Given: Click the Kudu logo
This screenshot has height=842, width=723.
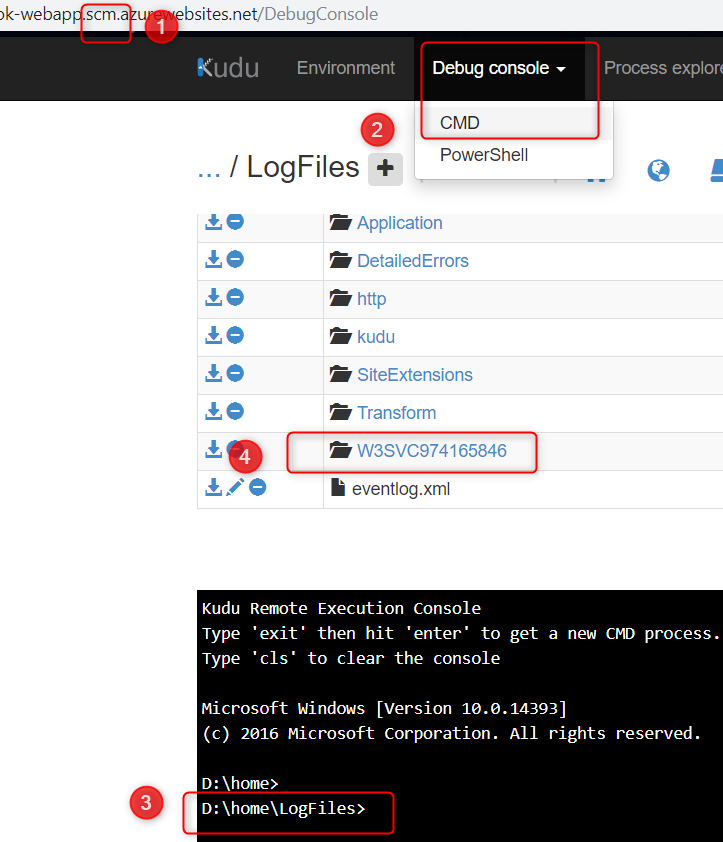Looking at the screenshot, I should 228,68.
